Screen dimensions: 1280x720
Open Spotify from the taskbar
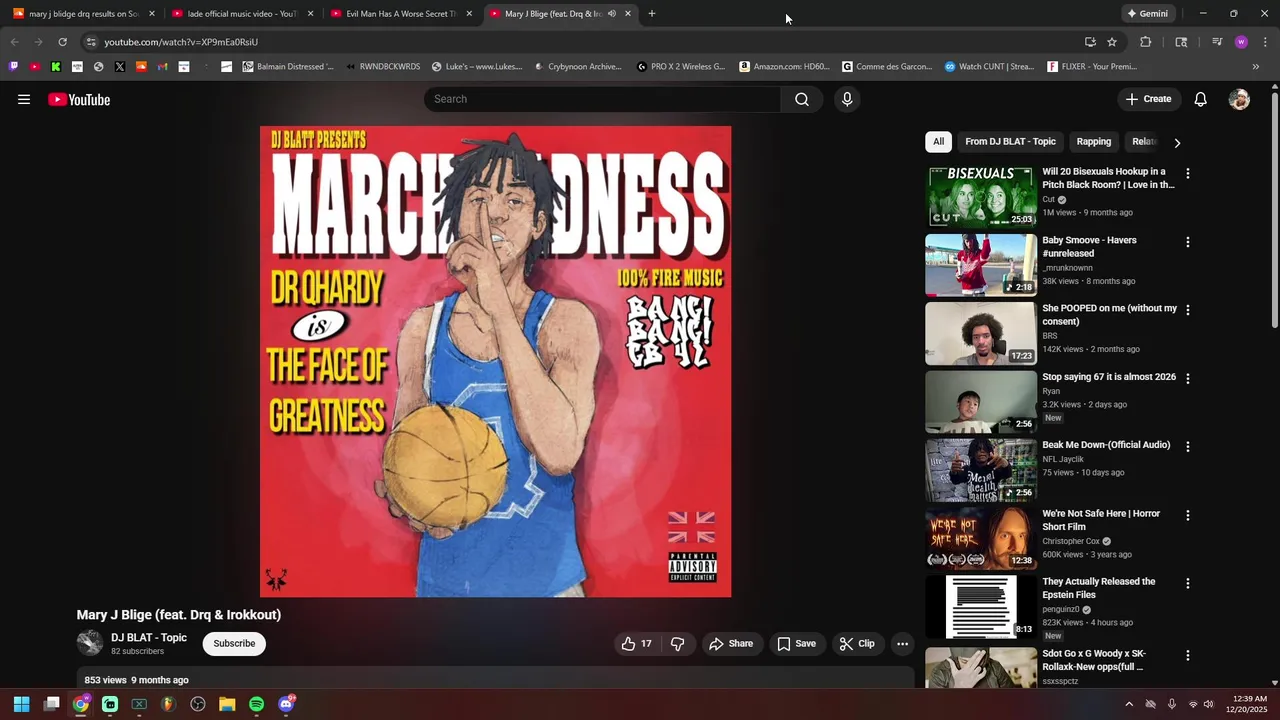click(256, 704)
